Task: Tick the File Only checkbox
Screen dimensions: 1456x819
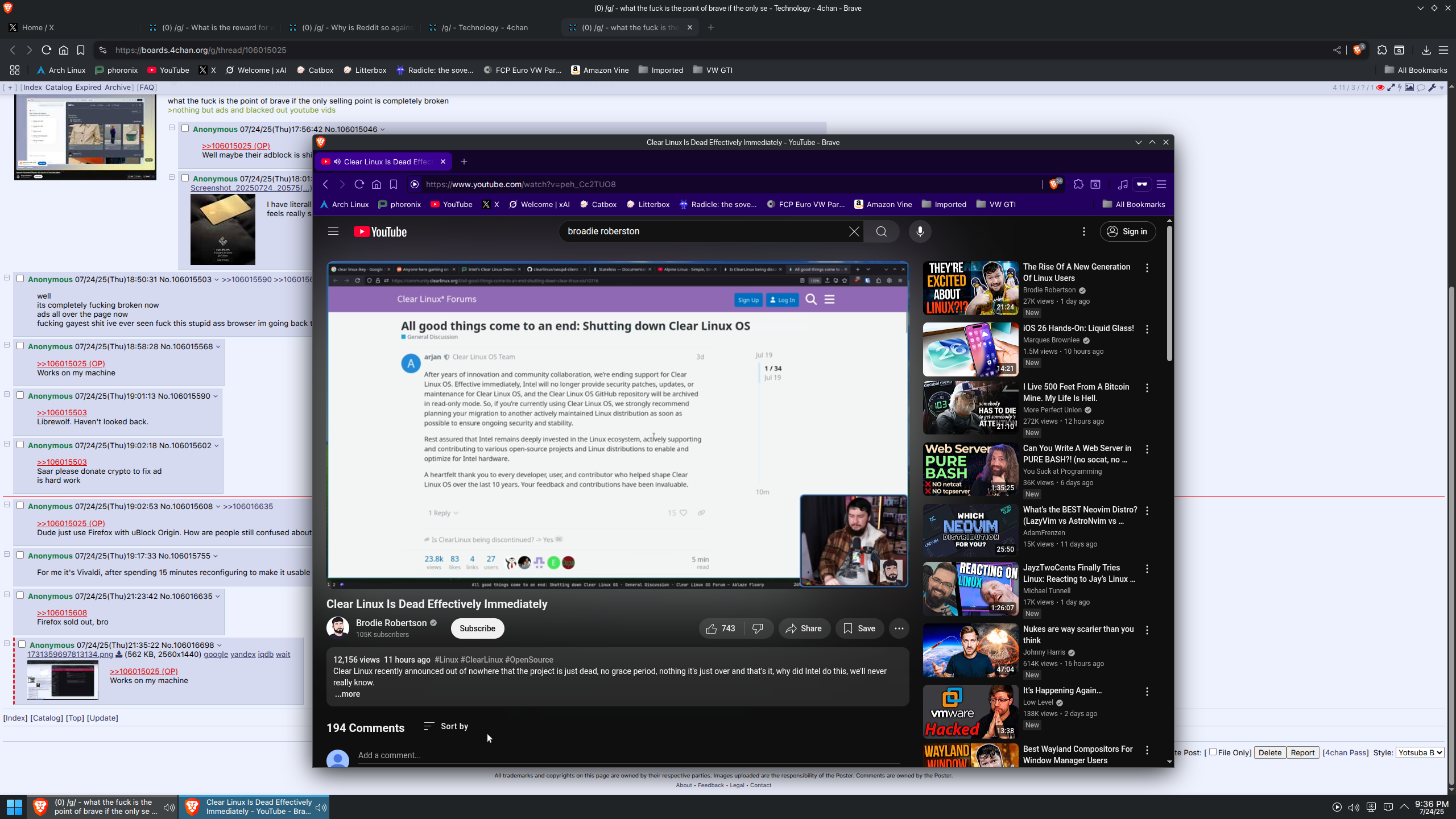Action: 1213,752
